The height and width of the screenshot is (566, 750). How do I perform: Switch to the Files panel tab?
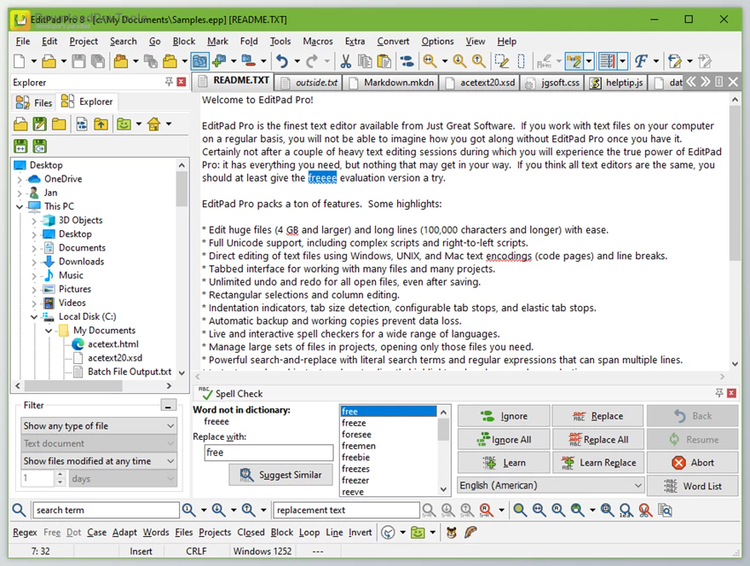pyautogui.click(x=33, y=102)
